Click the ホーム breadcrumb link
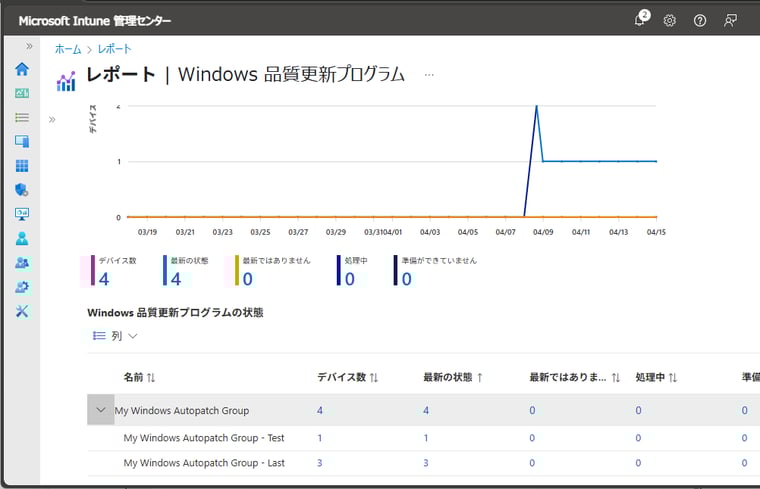 (68, 48)
